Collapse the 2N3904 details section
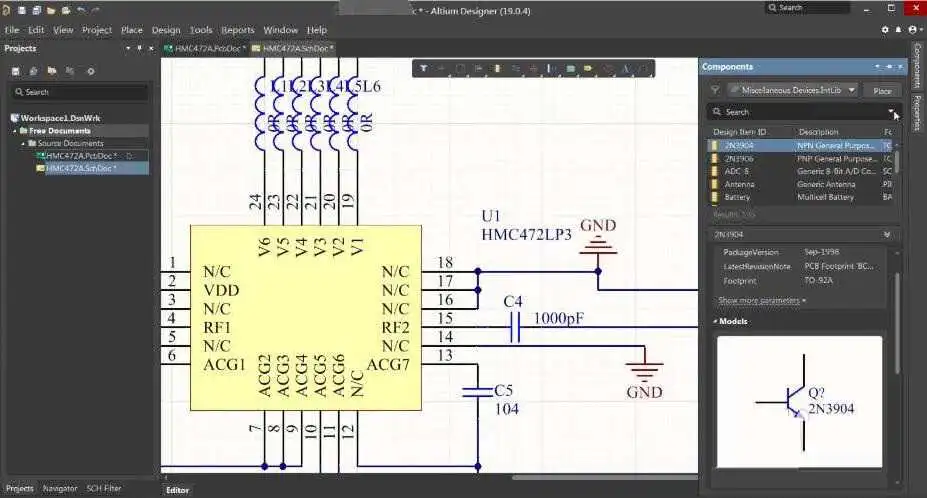Viewport: 927px width, 498px height. [887, 235]
